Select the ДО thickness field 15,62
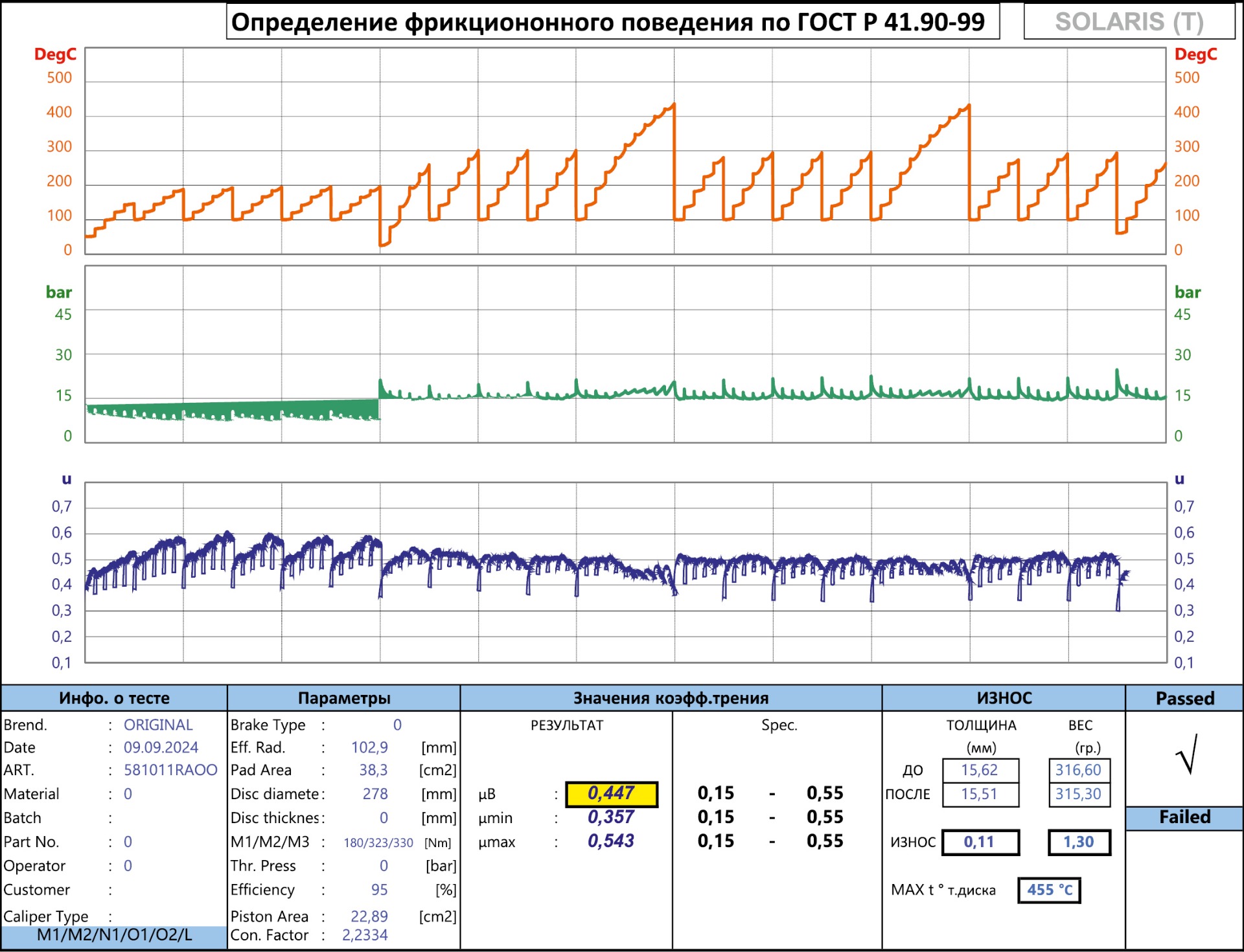This screenshot has width=1244, height=952. tap(980, 770)
